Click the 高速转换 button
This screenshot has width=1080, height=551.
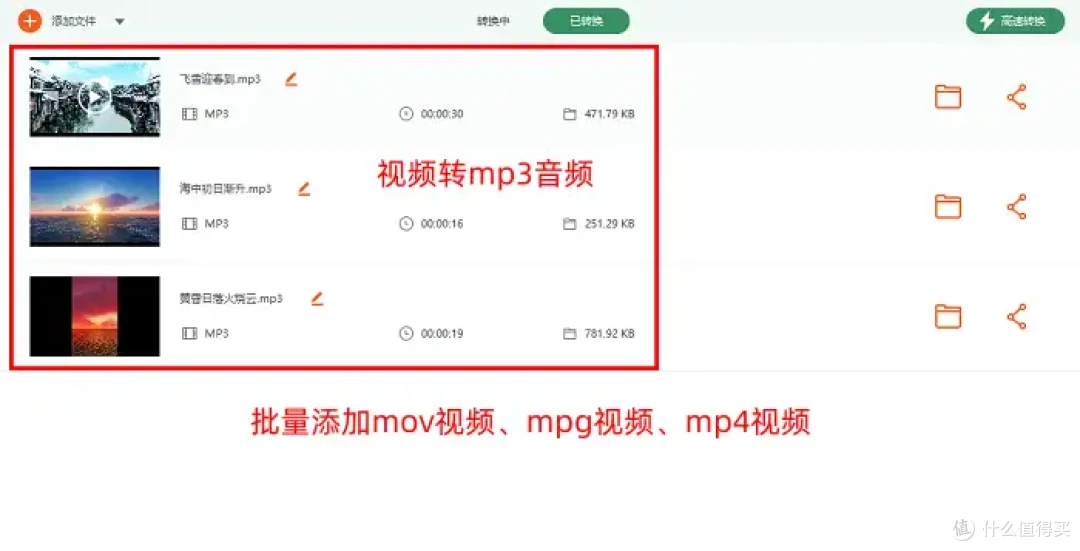click(1015, 21)
